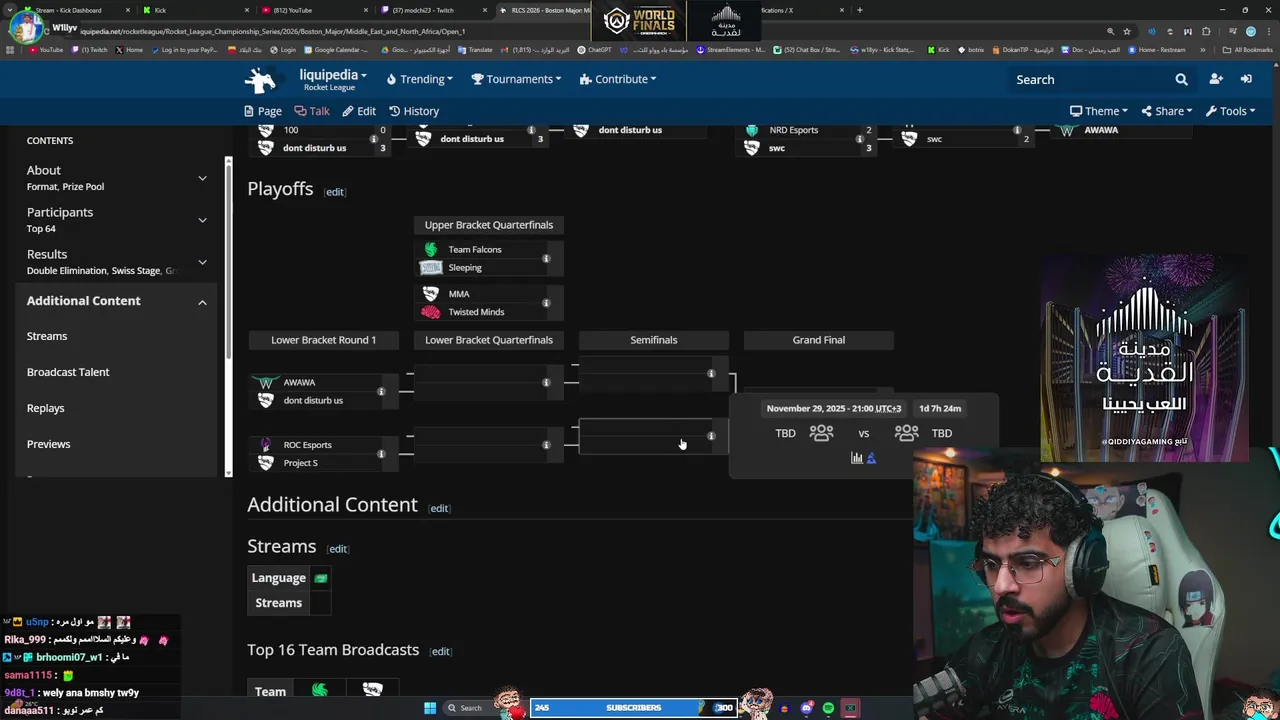Open MMA vs Twisted Minds match info
Image resolution: width=1280 pixels, height=720 pixels.
tap(546, 303)
